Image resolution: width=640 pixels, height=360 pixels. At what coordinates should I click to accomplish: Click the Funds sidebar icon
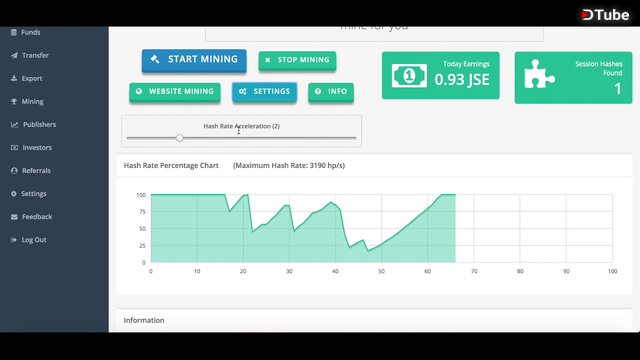point(14,32)
